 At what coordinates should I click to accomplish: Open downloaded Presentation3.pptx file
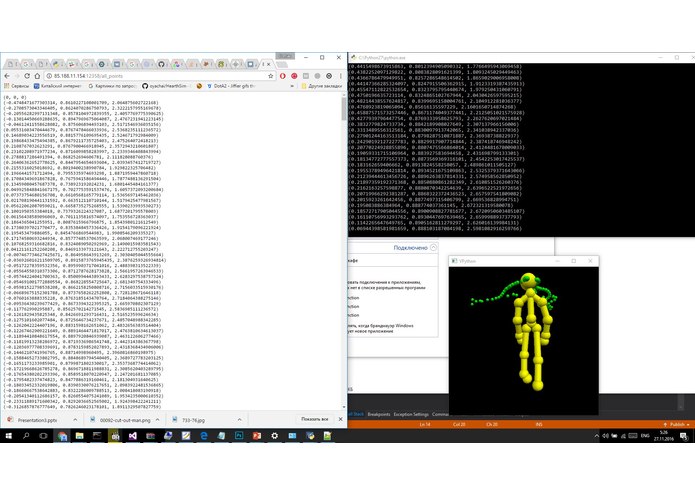point(38,420)
